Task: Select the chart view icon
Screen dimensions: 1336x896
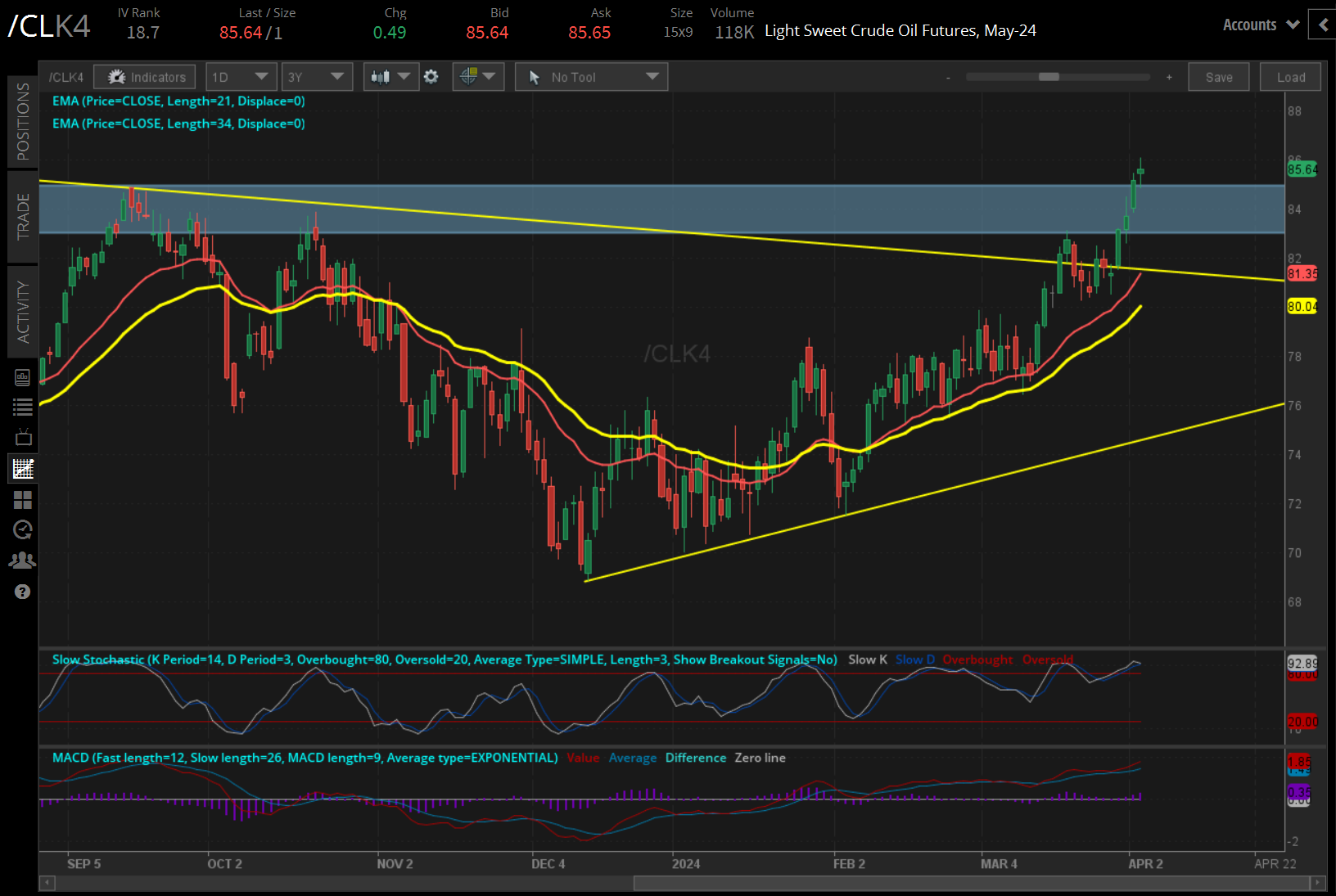Action: pyautogui.click(x=23, y=469)
